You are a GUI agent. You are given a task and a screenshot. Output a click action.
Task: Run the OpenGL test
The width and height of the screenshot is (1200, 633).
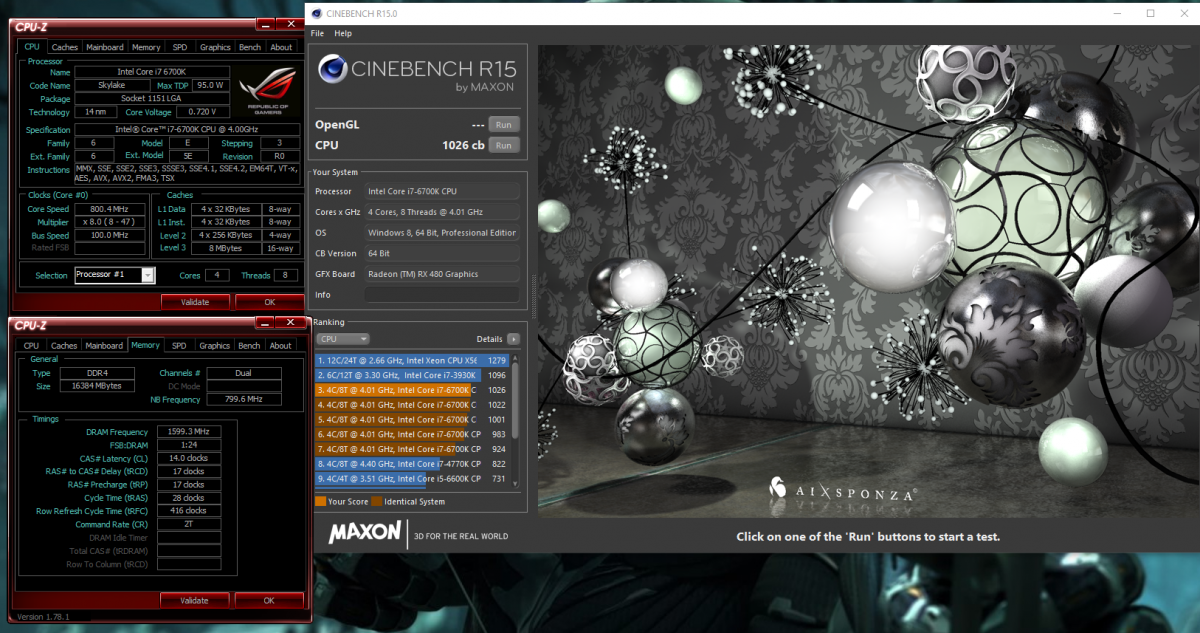tap(504, 125)
